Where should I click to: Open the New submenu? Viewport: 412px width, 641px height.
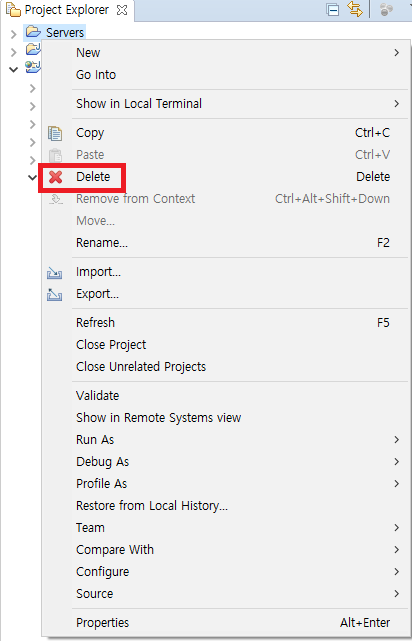(x=226, y=52)
